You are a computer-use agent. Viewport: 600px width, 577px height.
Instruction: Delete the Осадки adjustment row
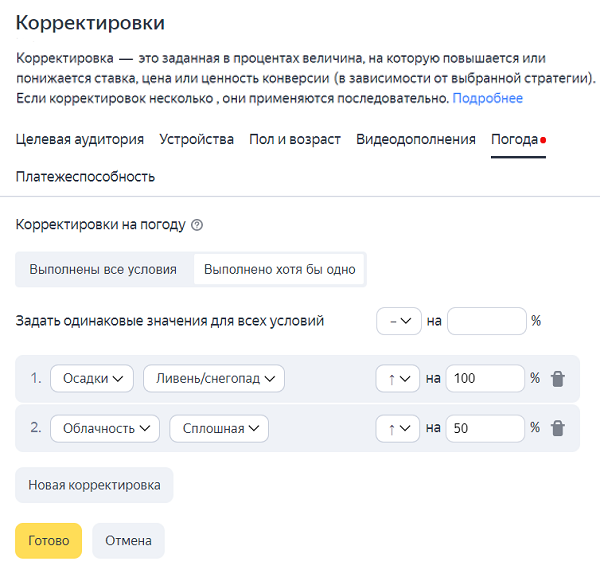click(558, 379)
